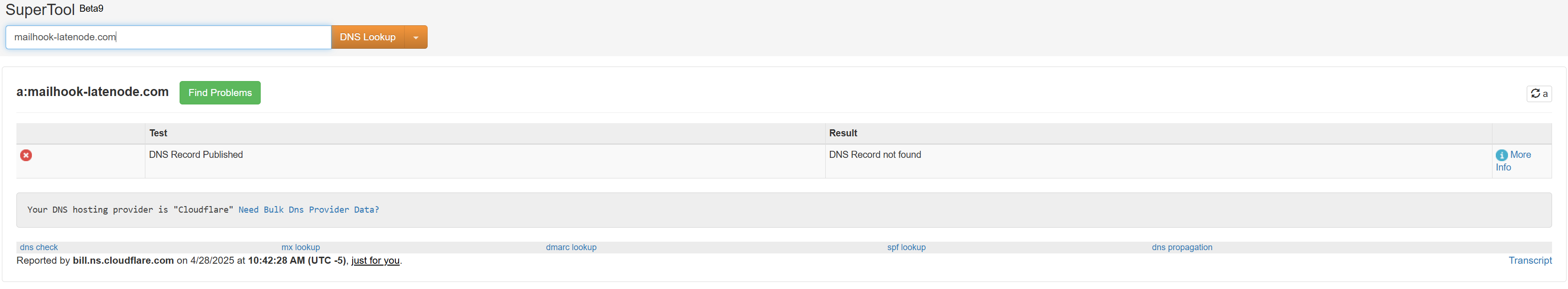
Task: Click the DNS Lookup button
Action: [368, 37]
